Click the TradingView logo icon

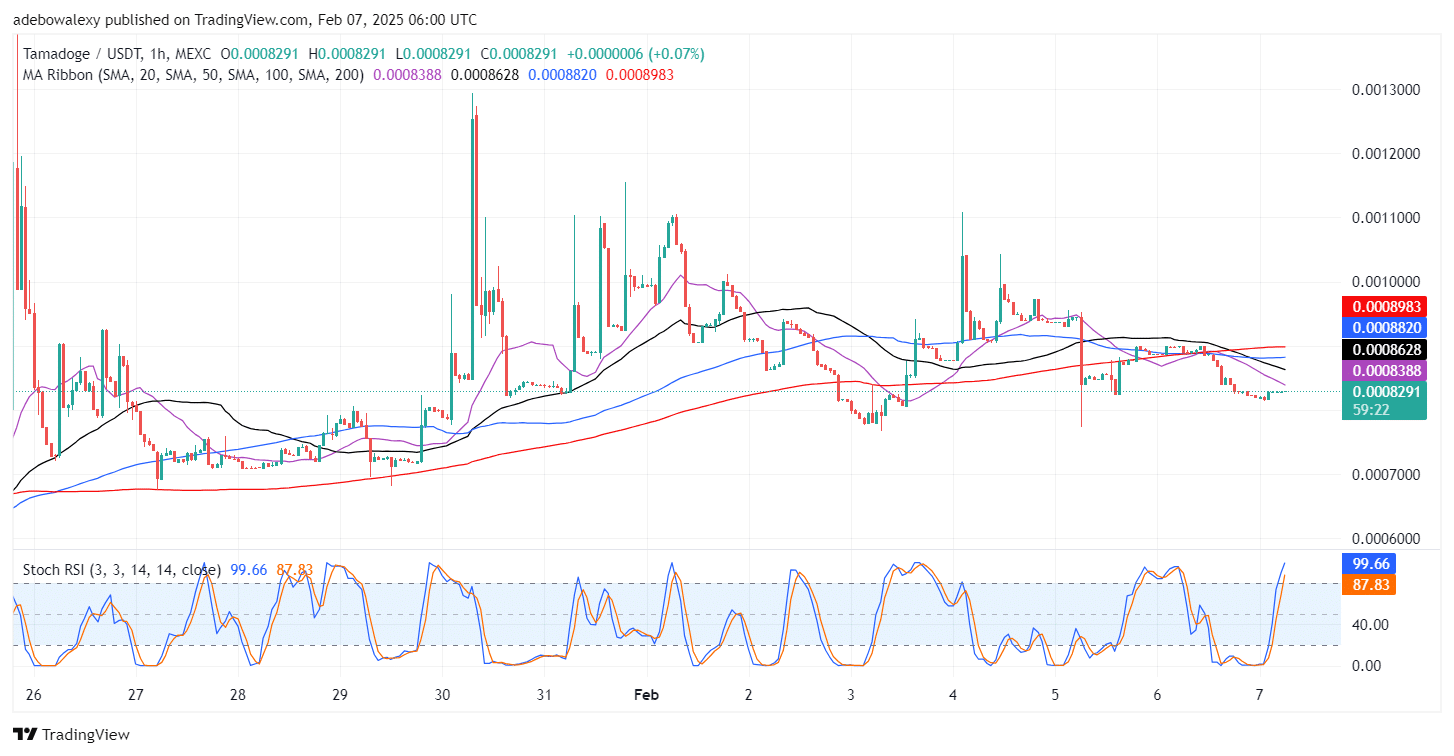[x=25, y=735]
